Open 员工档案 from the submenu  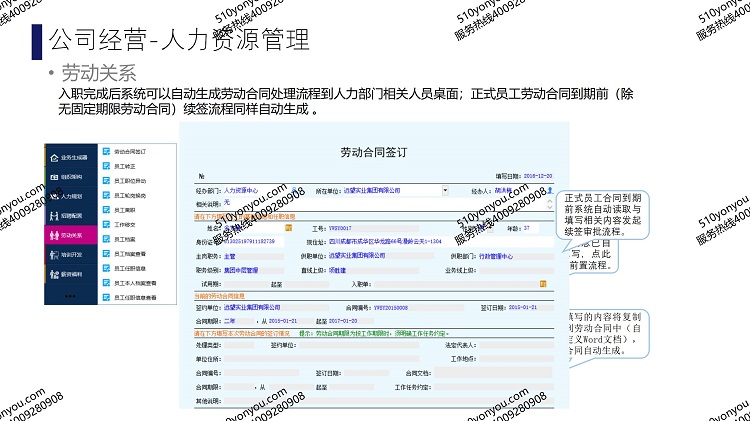tap(123, 240)
